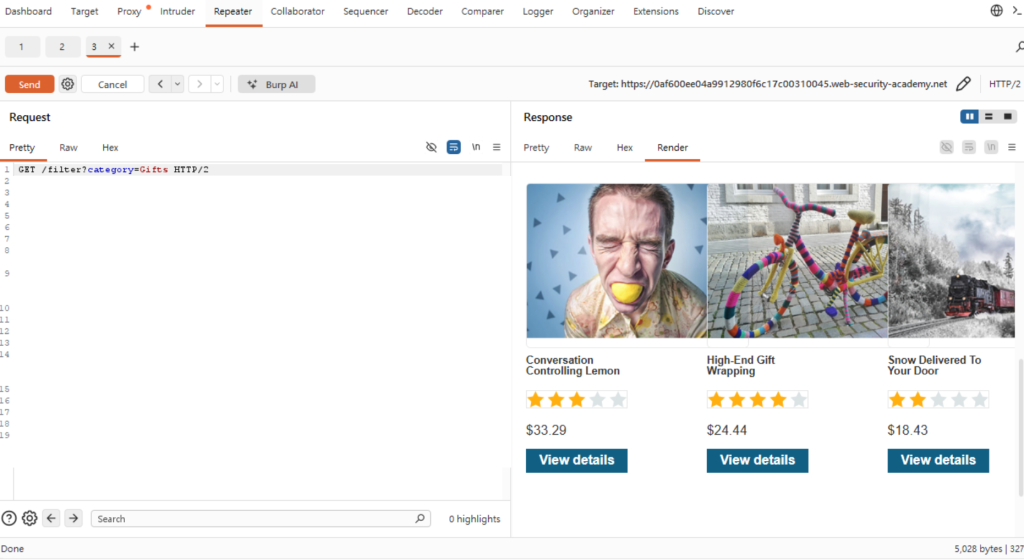The image size is (1024, 560).
Task: Select the request Pretty view tab
Action: (22, 148)
